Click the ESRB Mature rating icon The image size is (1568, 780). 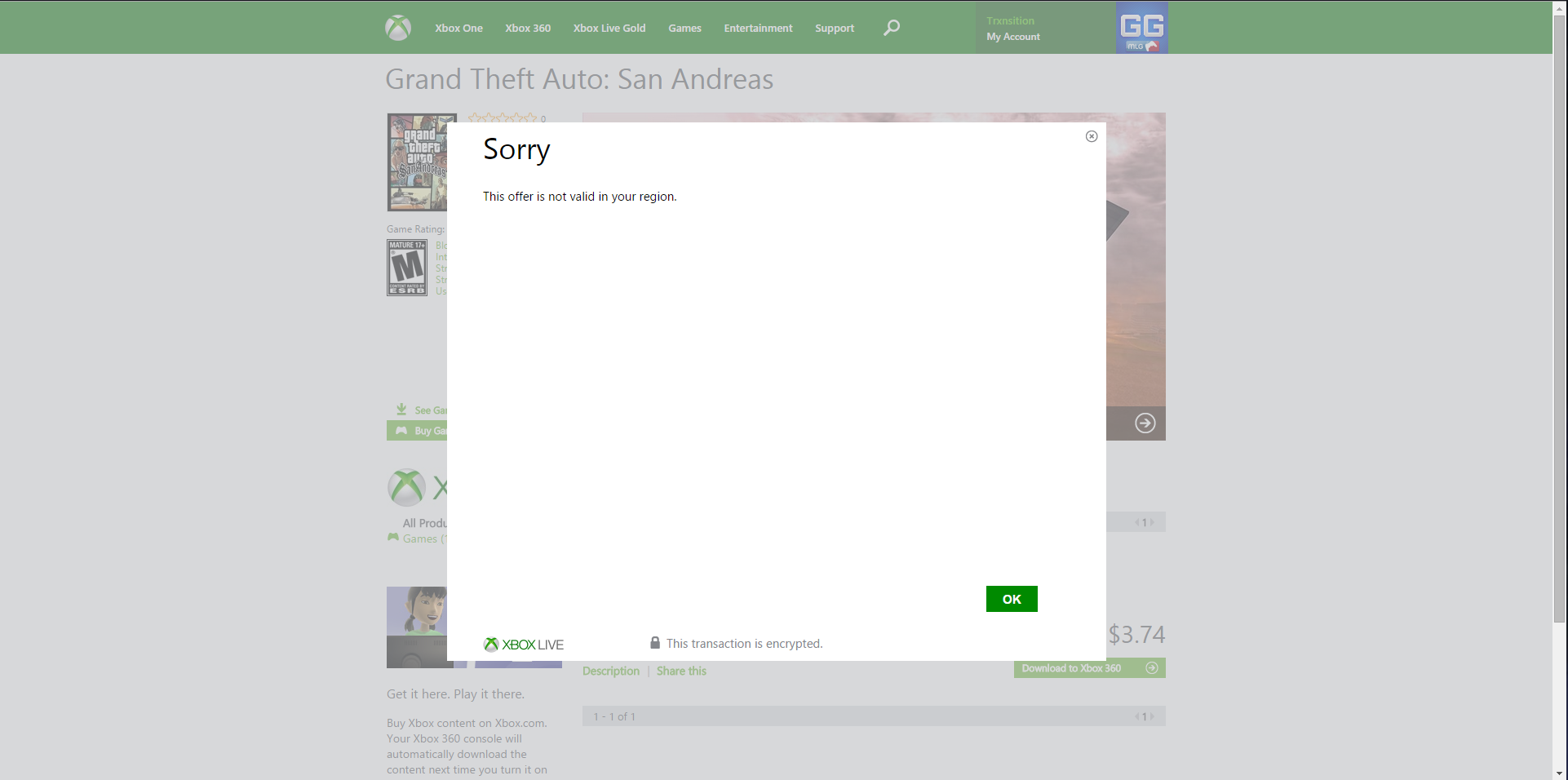click(x=407, y=268)
